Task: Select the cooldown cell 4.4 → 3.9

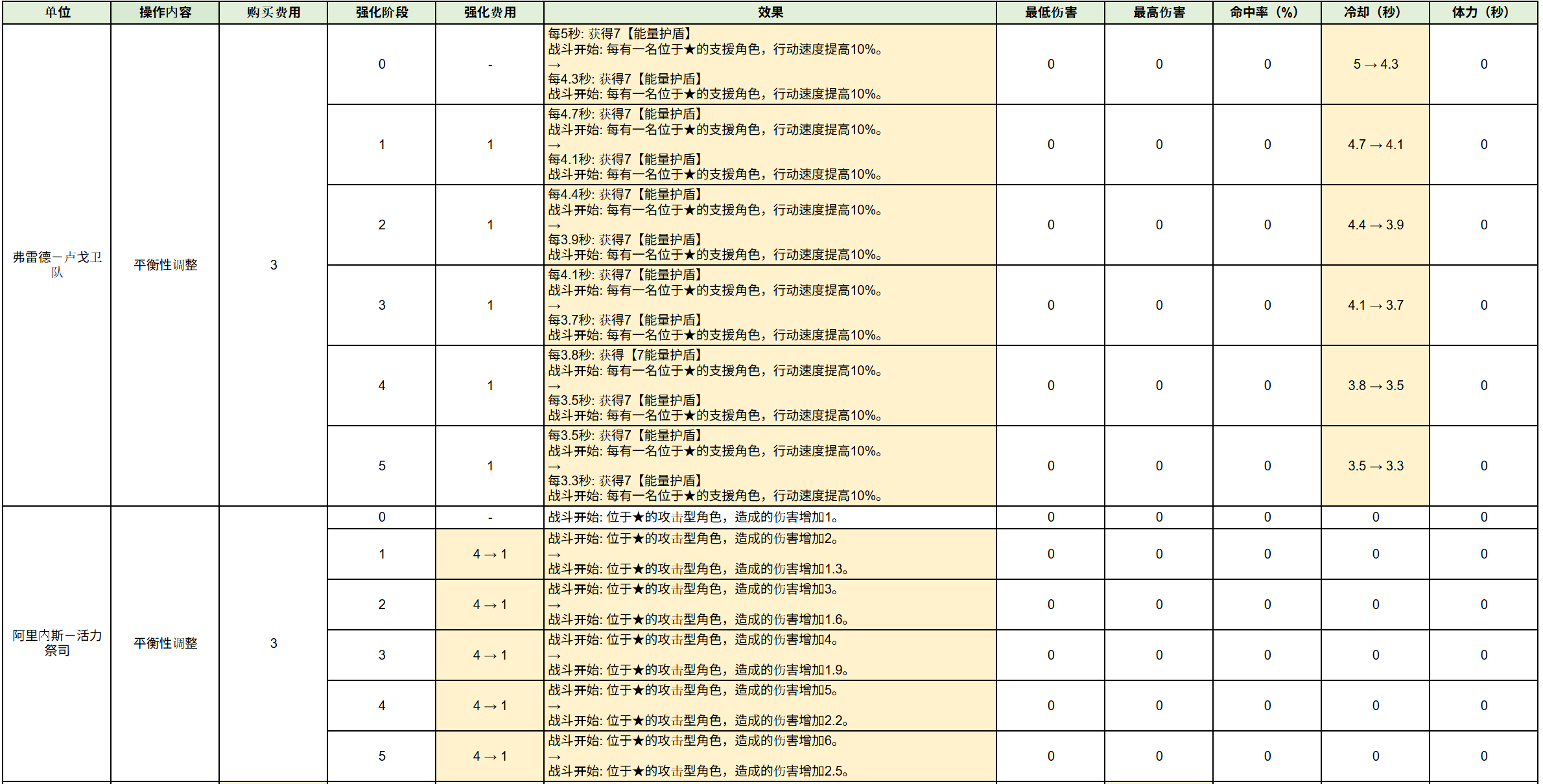Action: (1376, 225)
